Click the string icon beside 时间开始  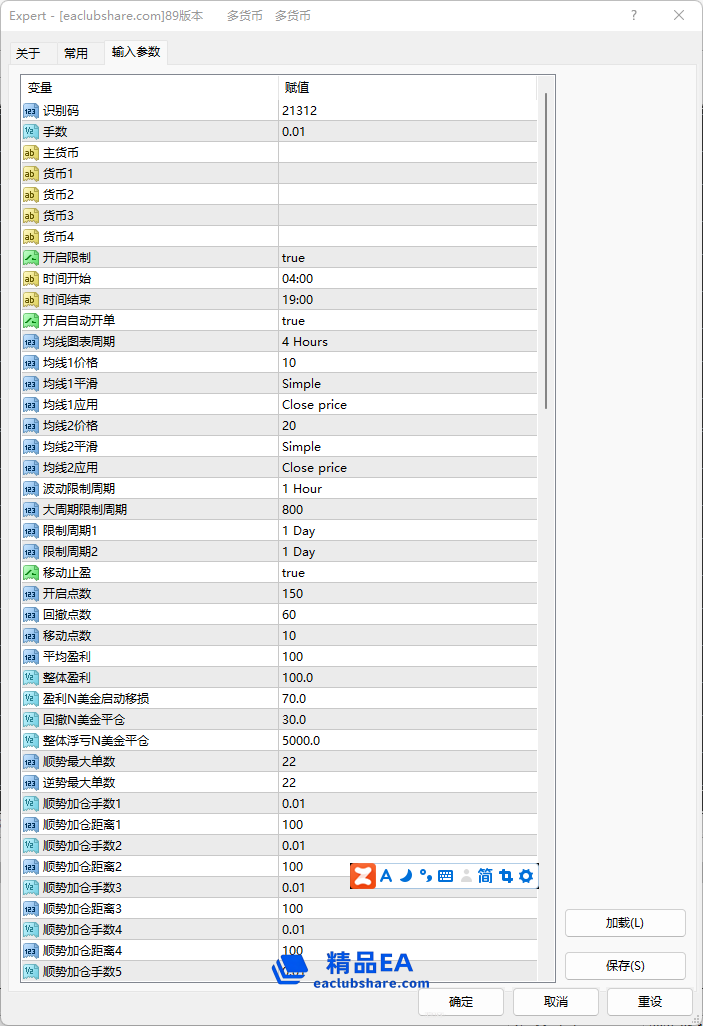click(x=31, y=279)
